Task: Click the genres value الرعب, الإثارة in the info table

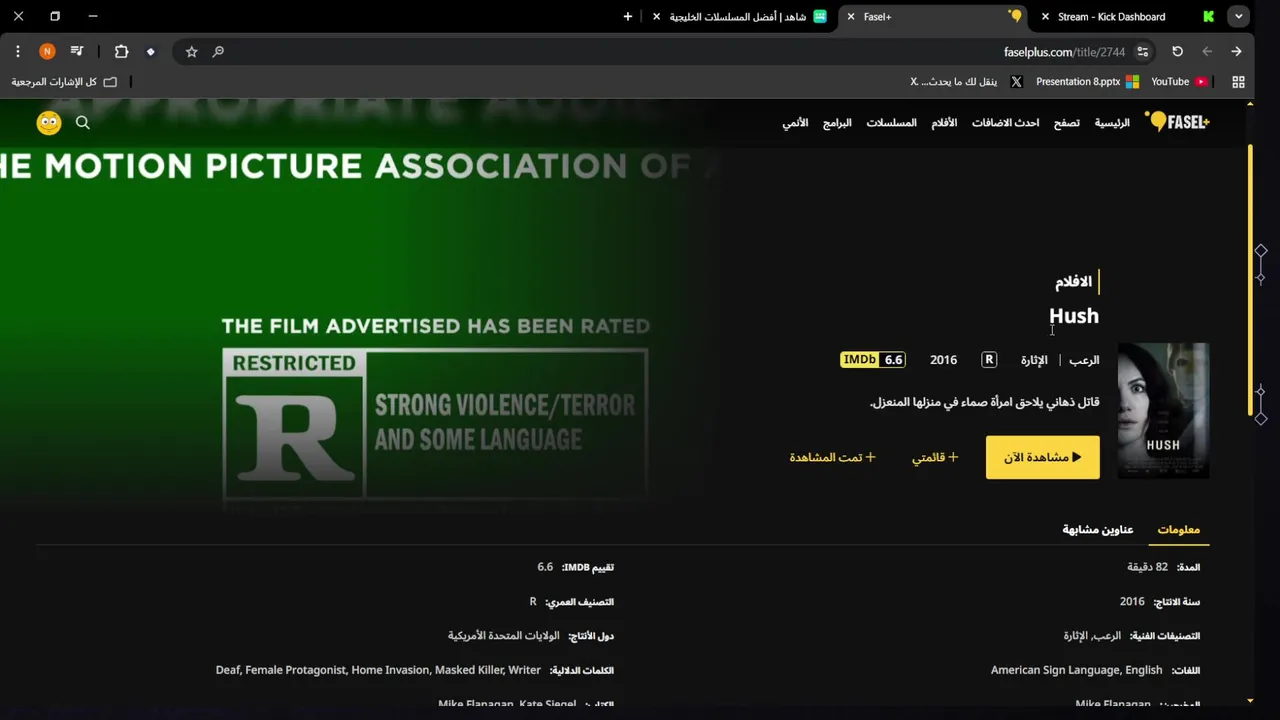Action: point(1092,636)
